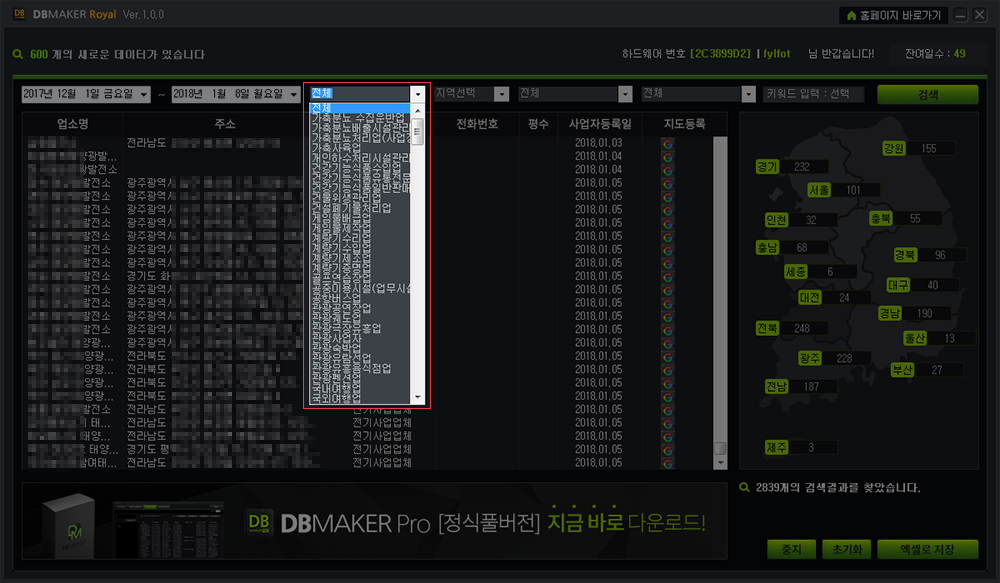
Task: Select the highlighted 전체 option in the category list
Action: [360, 108]
